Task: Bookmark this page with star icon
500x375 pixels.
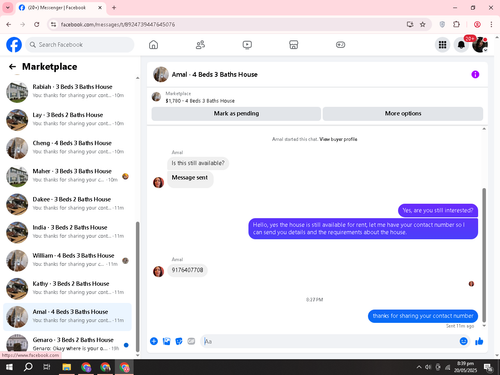Action: click(x=423, y=24)
